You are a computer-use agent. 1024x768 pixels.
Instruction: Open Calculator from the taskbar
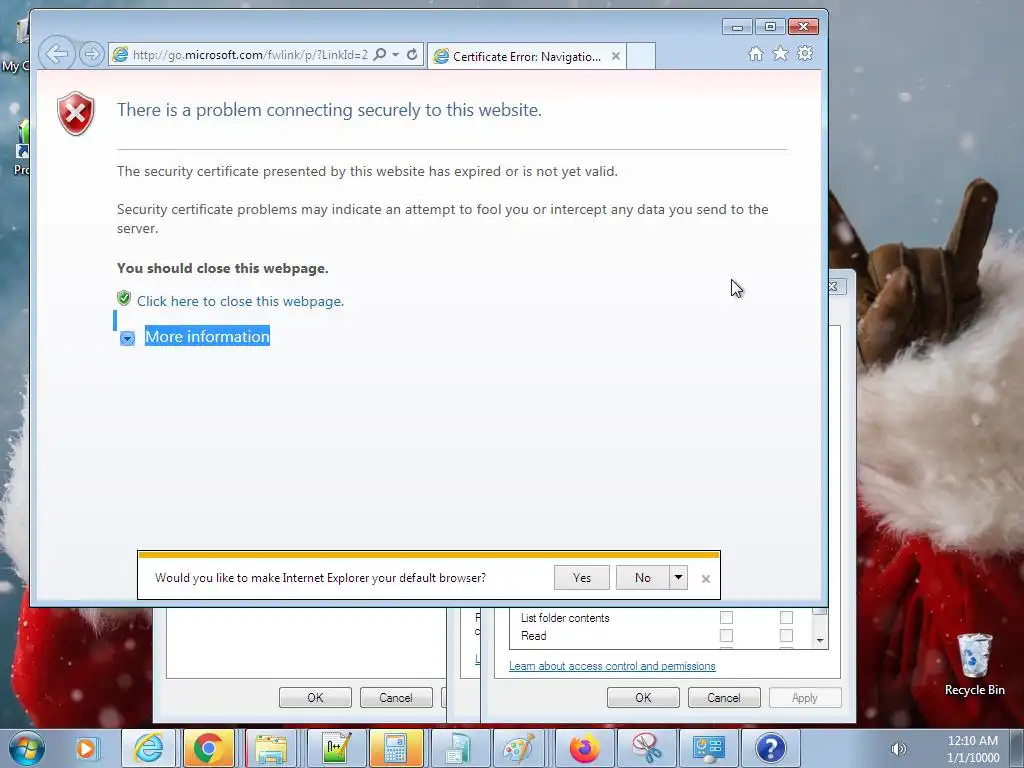tap(396, 748)
